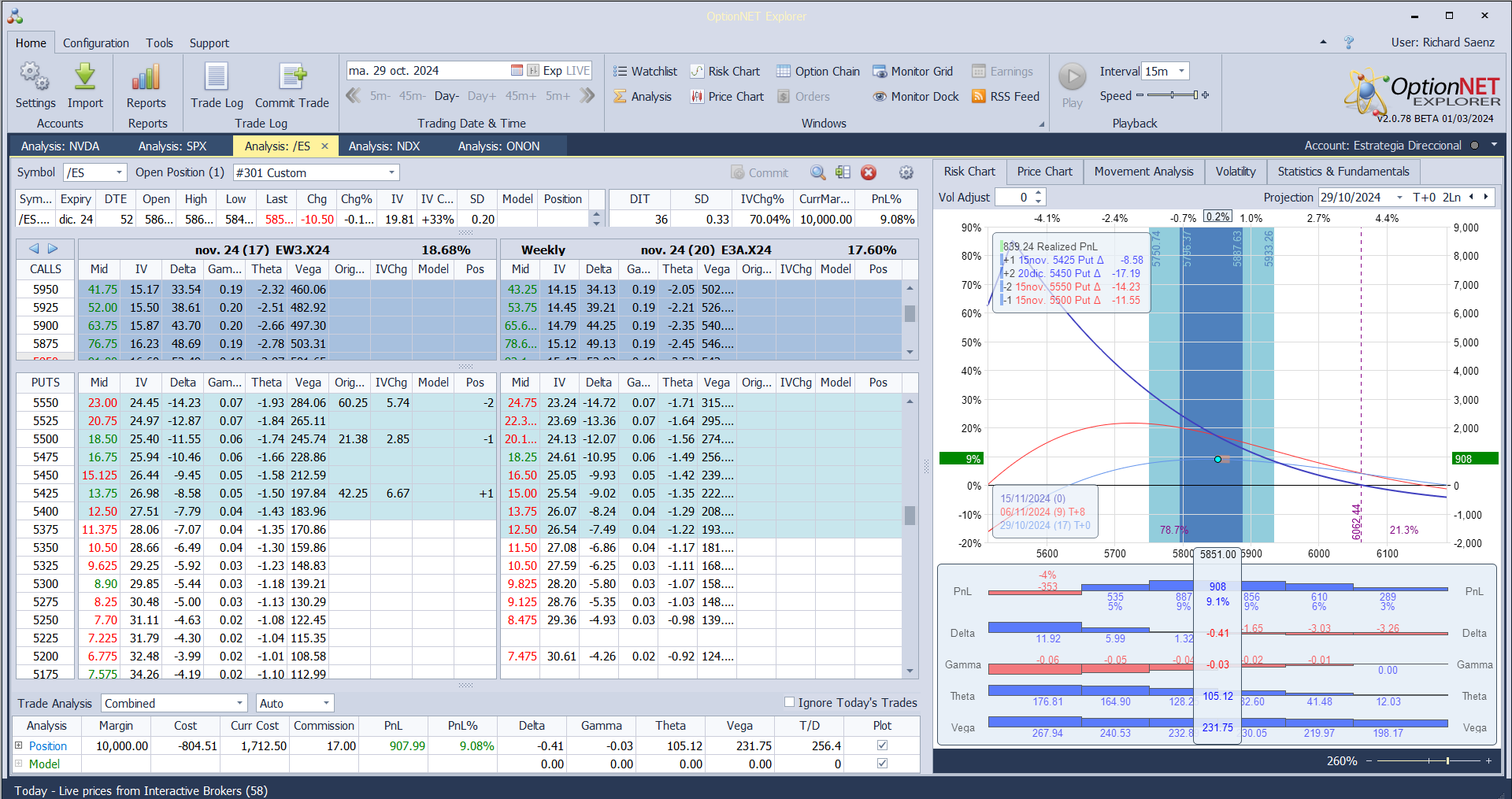Click the account status circle indicator
The width and height of the screenshot is (1512, 799).
[x=1474, y=146]
